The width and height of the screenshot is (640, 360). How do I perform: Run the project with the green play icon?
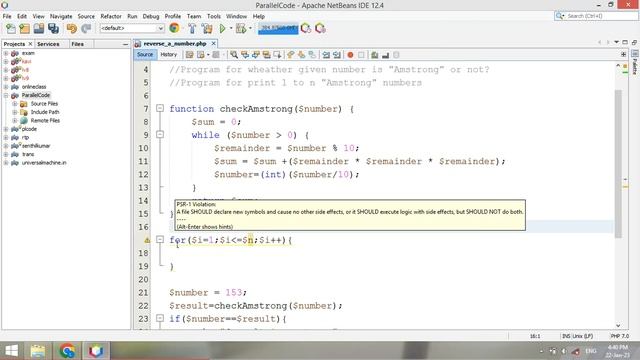222,29
